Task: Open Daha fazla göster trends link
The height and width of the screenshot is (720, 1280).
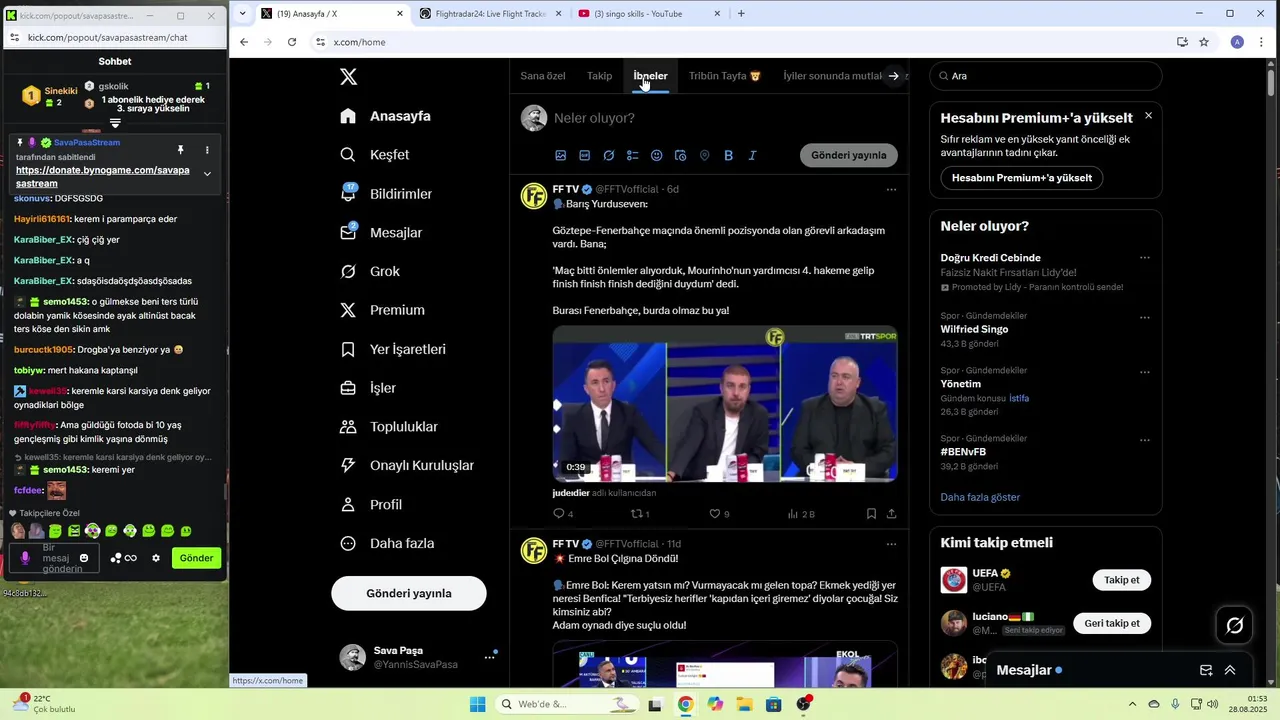Action: pos(980,497)
